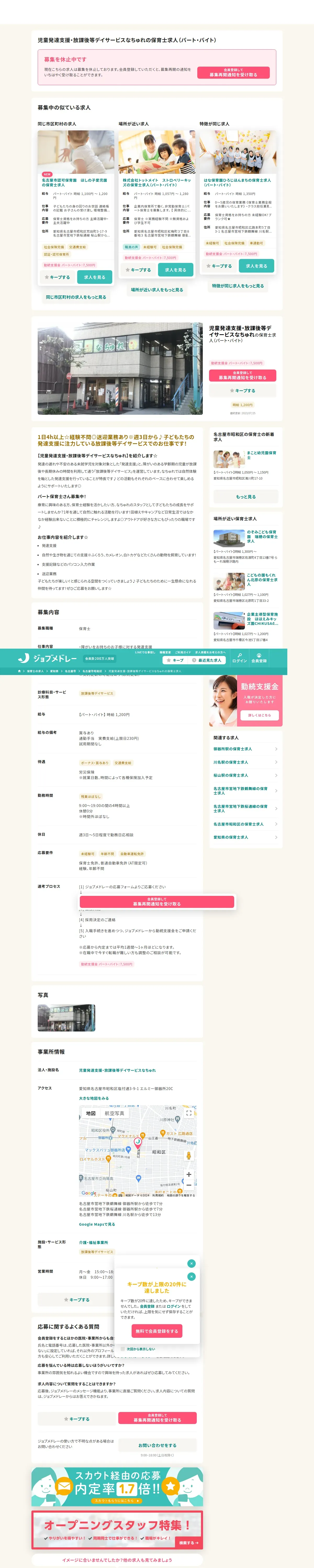Close the キープ数が上限の20件に popup
Screen dimensions: 314x1568
[192, 1276]
